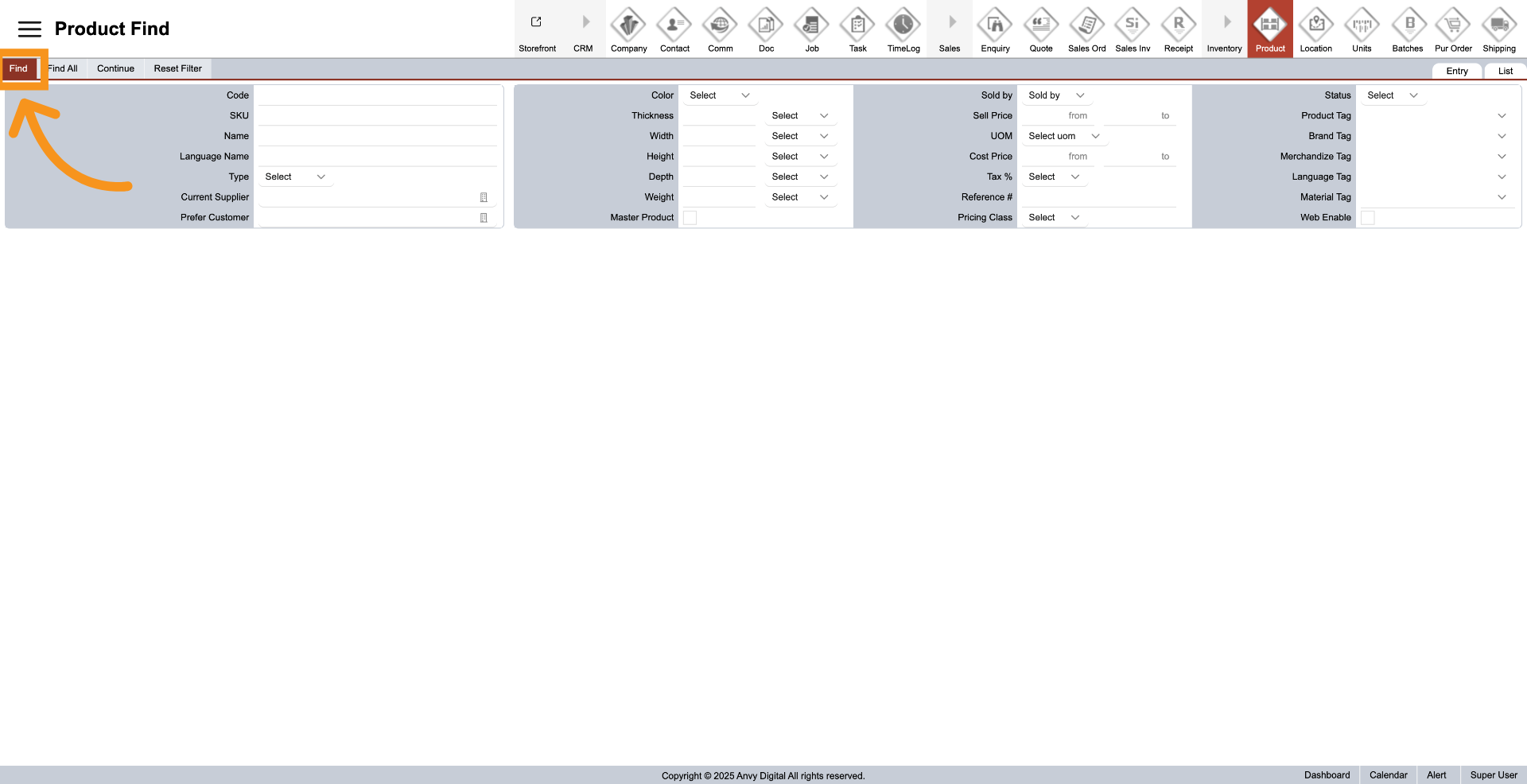This screenshot has width=1527, height=784.
Task: Select the Location module icon
Action: point(1316,25)
